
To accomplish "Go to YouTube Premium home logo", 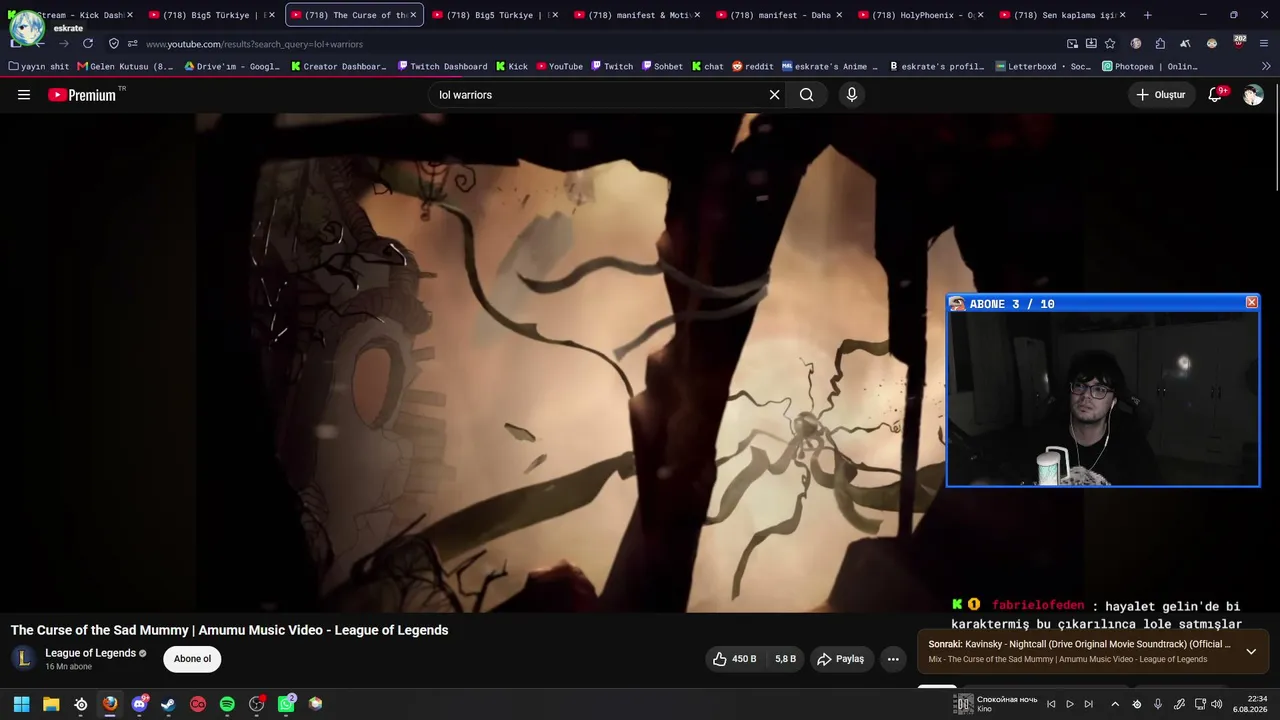I will click(x=82, y=95).
